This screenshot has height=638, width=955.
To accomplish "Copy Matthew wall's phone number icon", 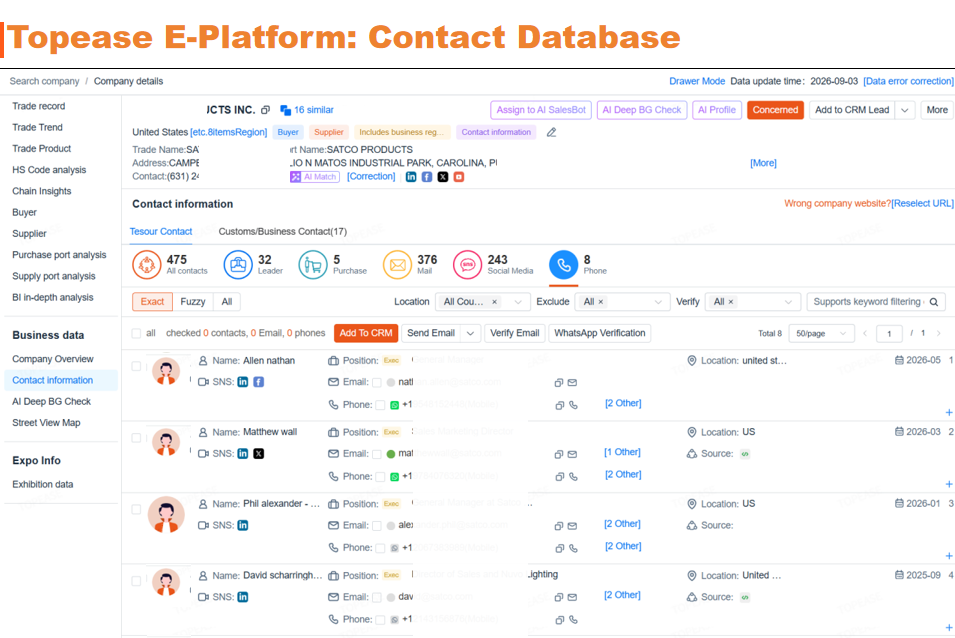I will (x=559, y=477).
